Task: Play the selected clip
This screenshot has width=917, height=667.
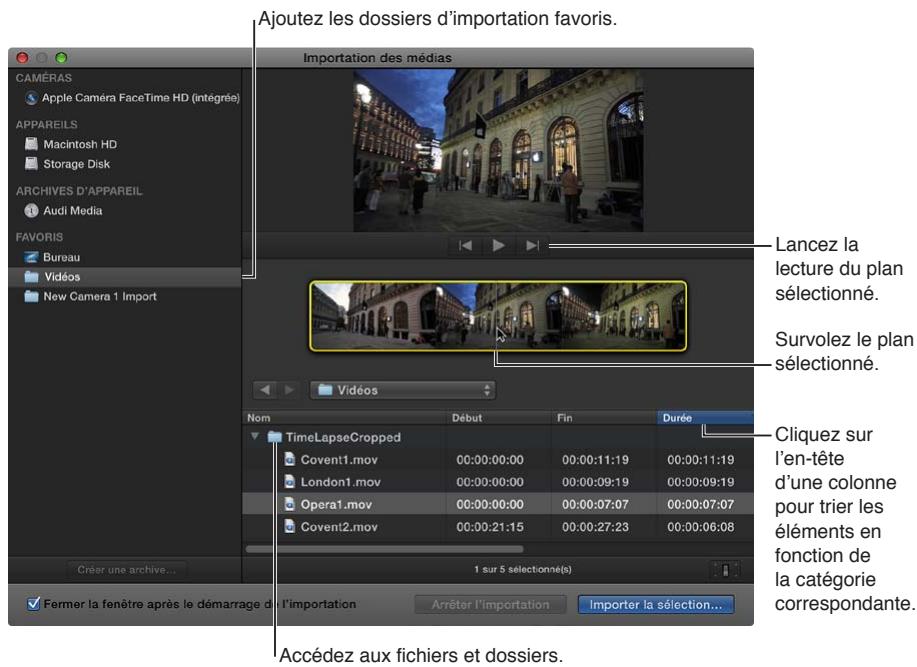Action: pyautogui.click(x=498, y=246)
